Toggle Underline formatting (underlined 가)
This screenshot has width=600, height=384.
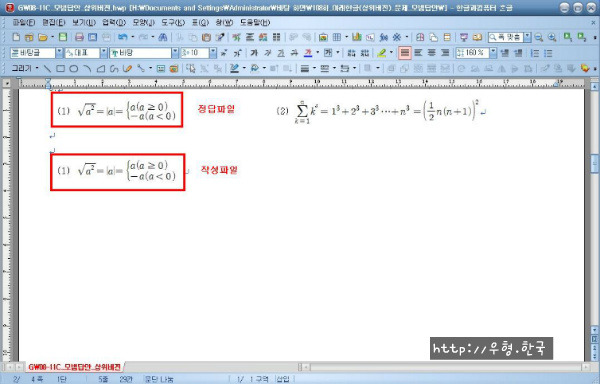click(281, 53)
